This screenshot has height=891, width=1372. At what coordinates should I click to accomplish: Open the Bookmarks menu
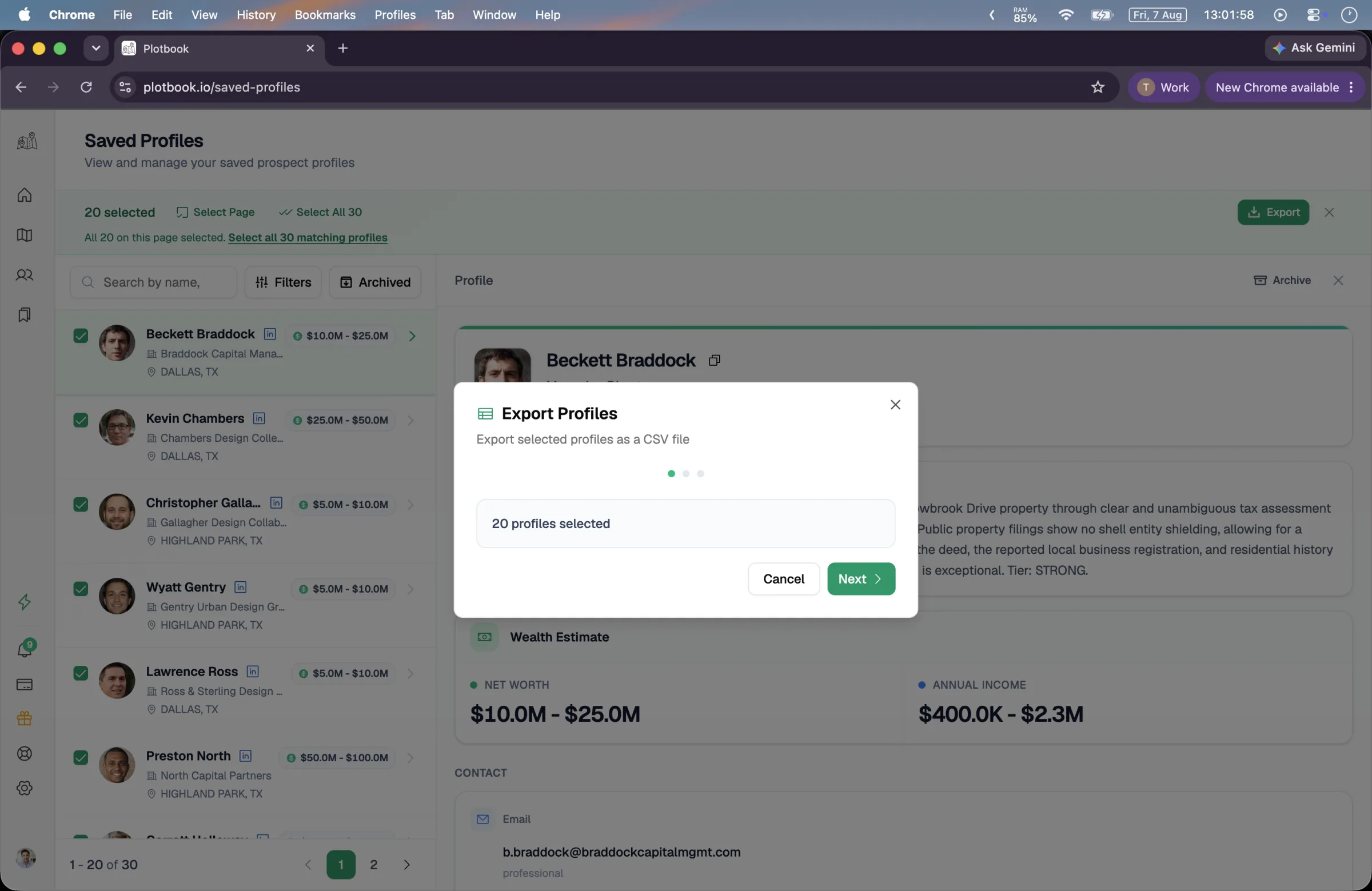click(x=325, y=15)
